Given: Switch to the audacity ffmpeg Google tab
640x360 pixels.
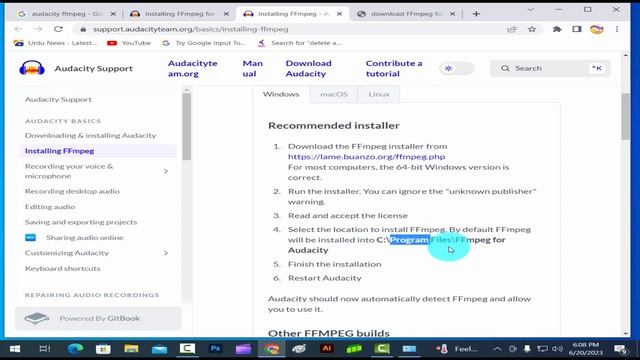Looking at the screenshot, I should point(67,13).
